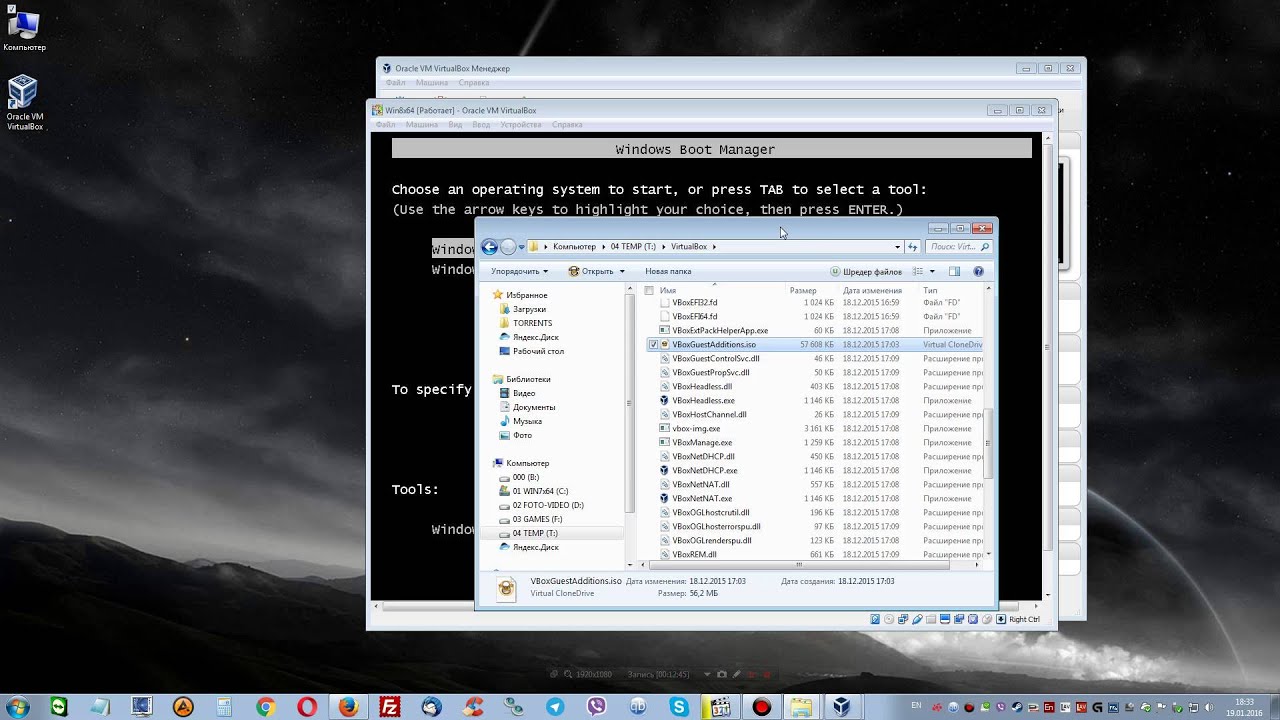
Task: Click the Explorer back navigation arrow
Action: (489, 247)
